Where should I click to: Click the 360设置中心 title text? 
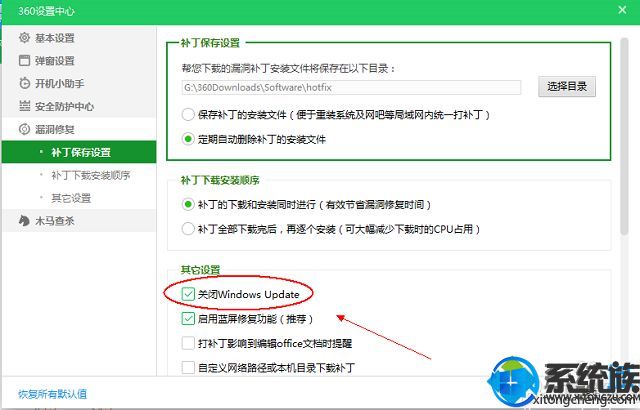tap(46, 11)
